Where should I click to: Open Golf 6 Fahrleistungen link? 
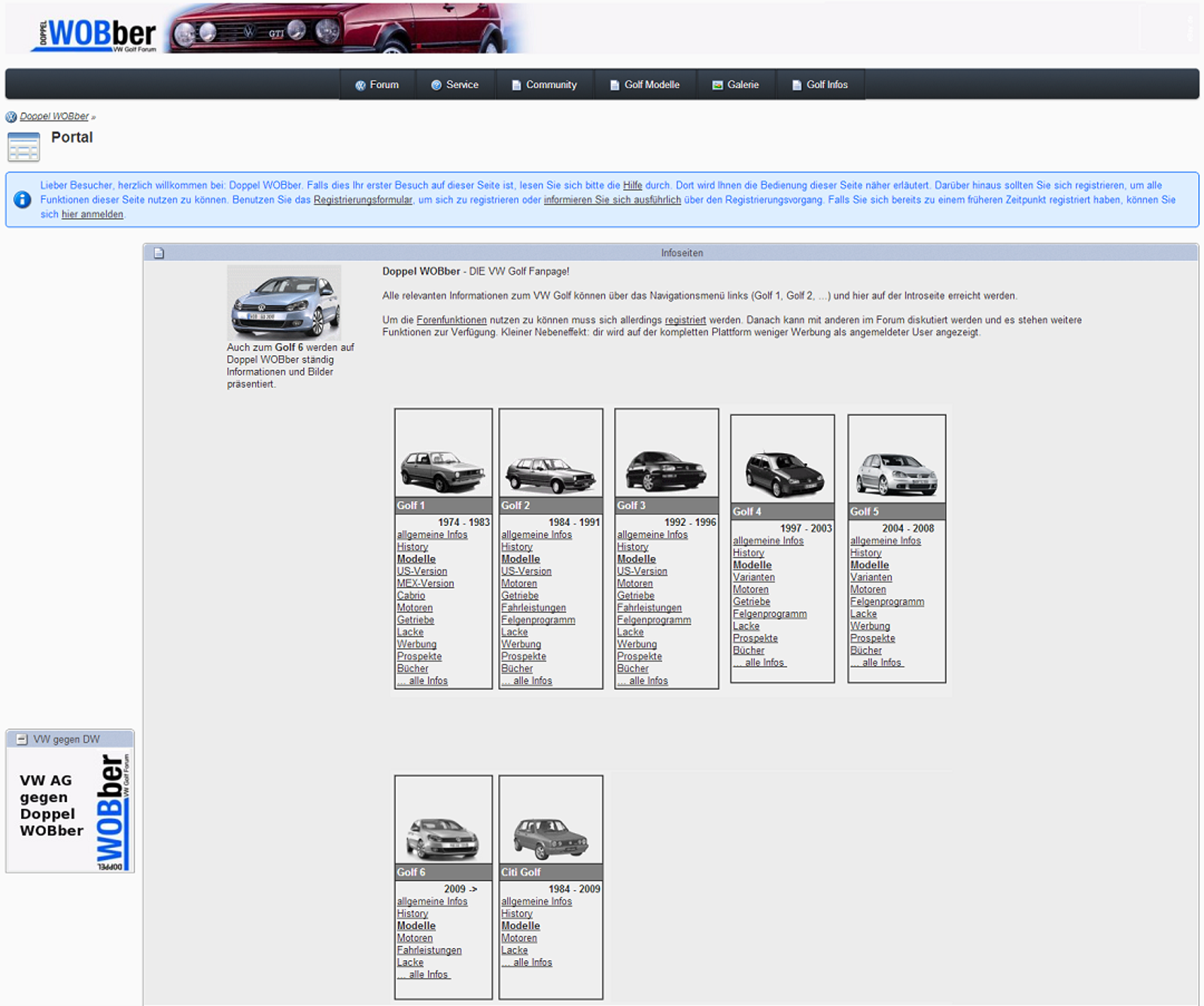tap(429, 950)
